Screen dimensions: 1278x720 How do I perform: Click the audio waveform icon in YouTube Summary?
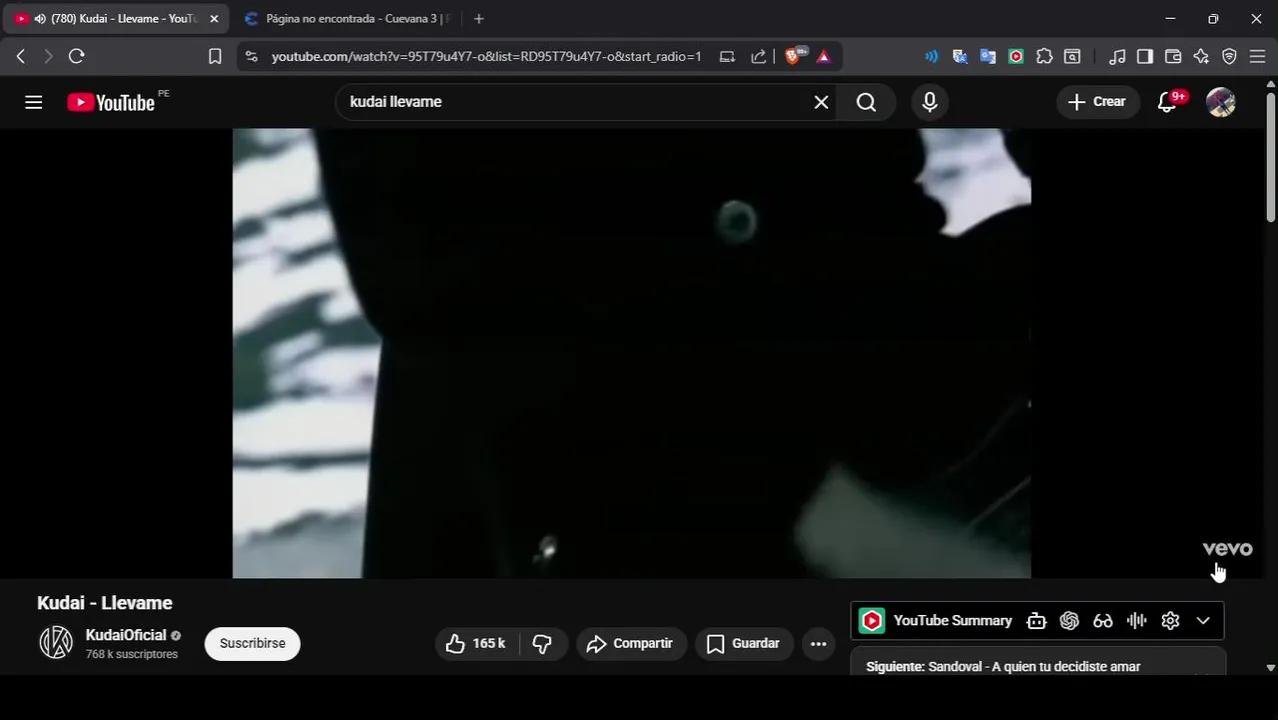1137,621
